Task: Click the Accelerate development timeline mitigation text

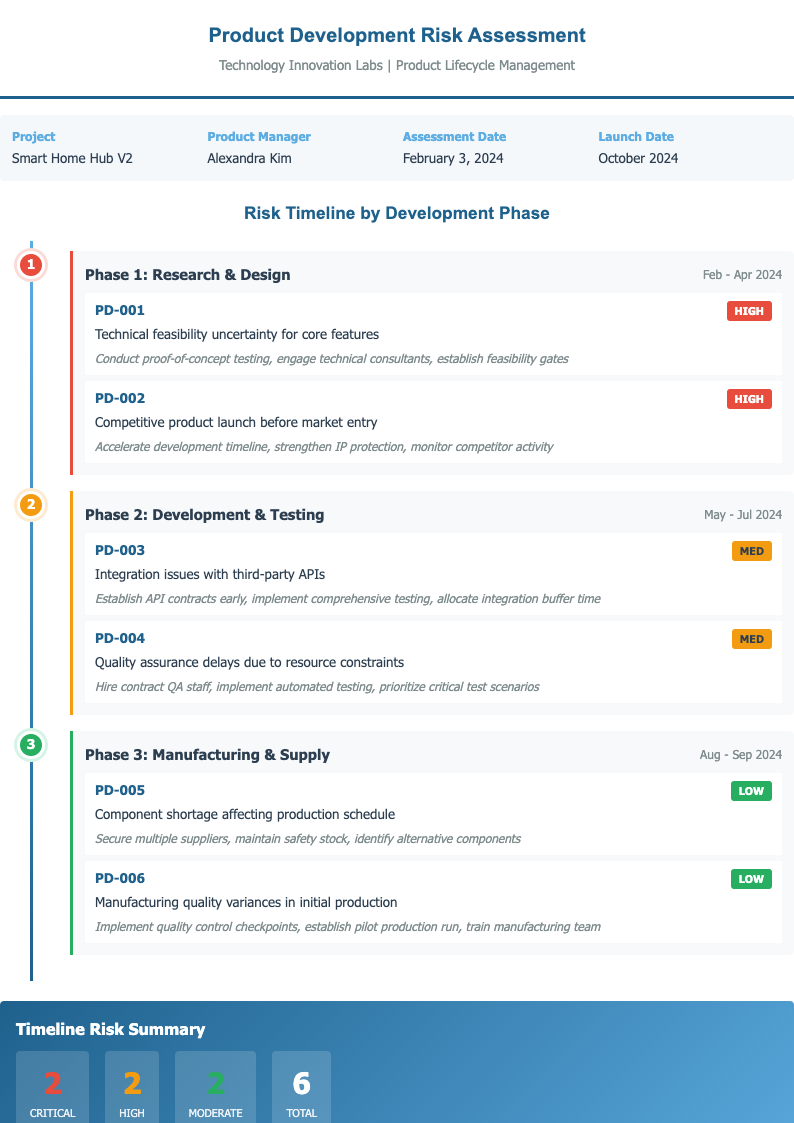Action: click(x=324, y=447)
